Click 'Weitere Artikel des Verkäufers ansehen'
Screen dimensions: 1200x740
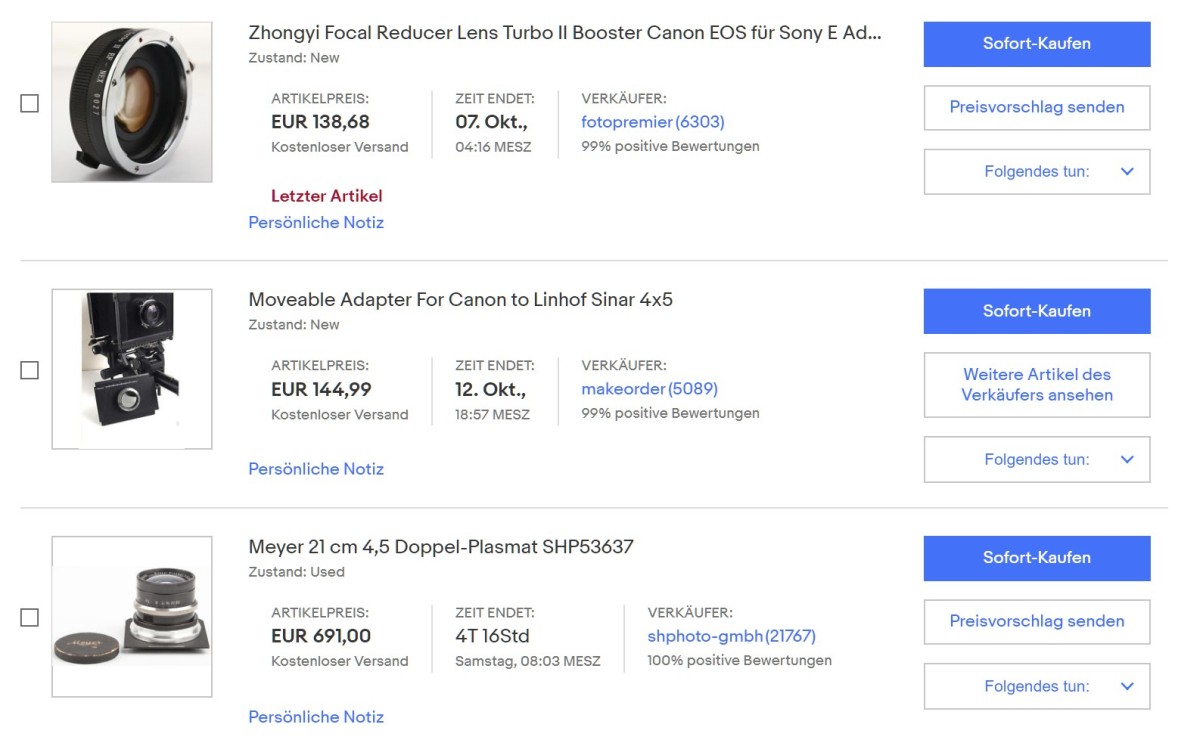pyautogui.click(x=1036, y=384)
